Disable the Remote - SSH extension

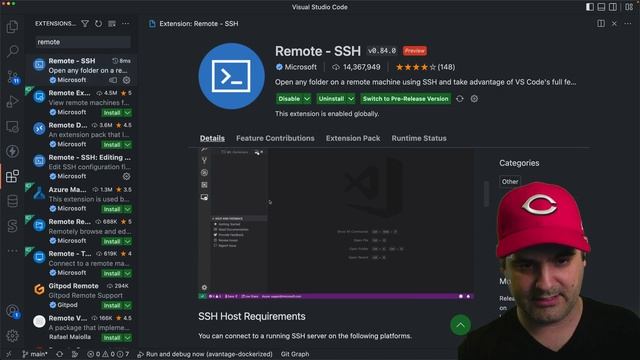pyautogui.click(x=289, y=99)
